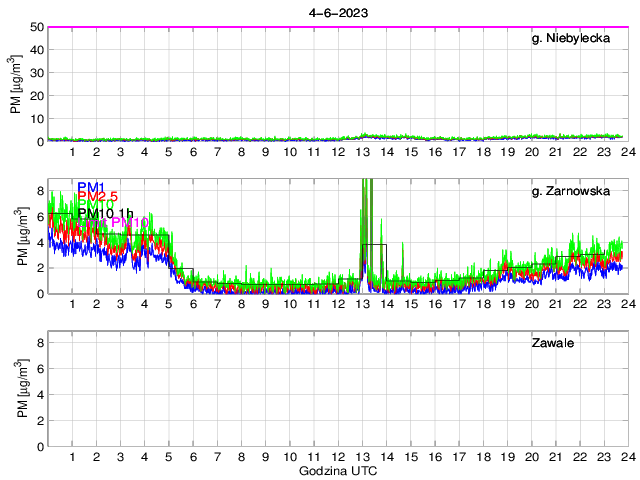Click the magenta PM10 legend text
Image resolution: width=640 pixels, height=480 pixels.
pyautogui.click(x=130, y=222)
